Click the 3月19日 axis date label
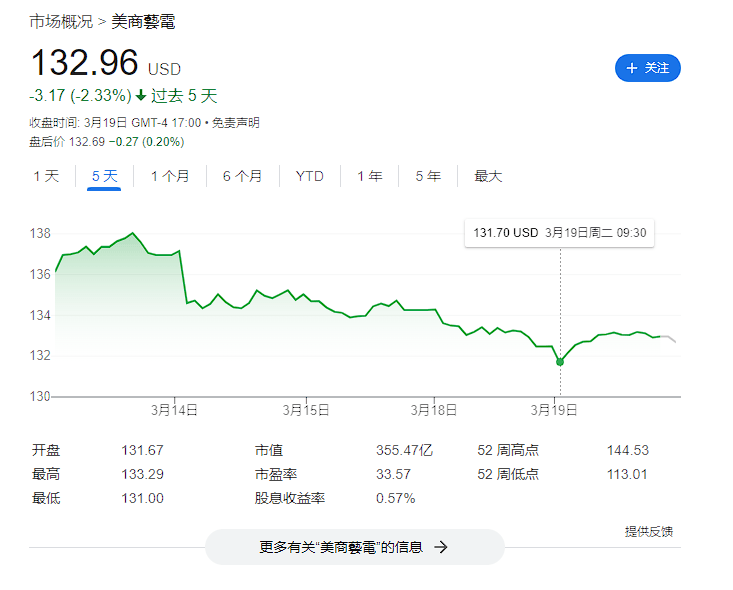 point(554,410)
